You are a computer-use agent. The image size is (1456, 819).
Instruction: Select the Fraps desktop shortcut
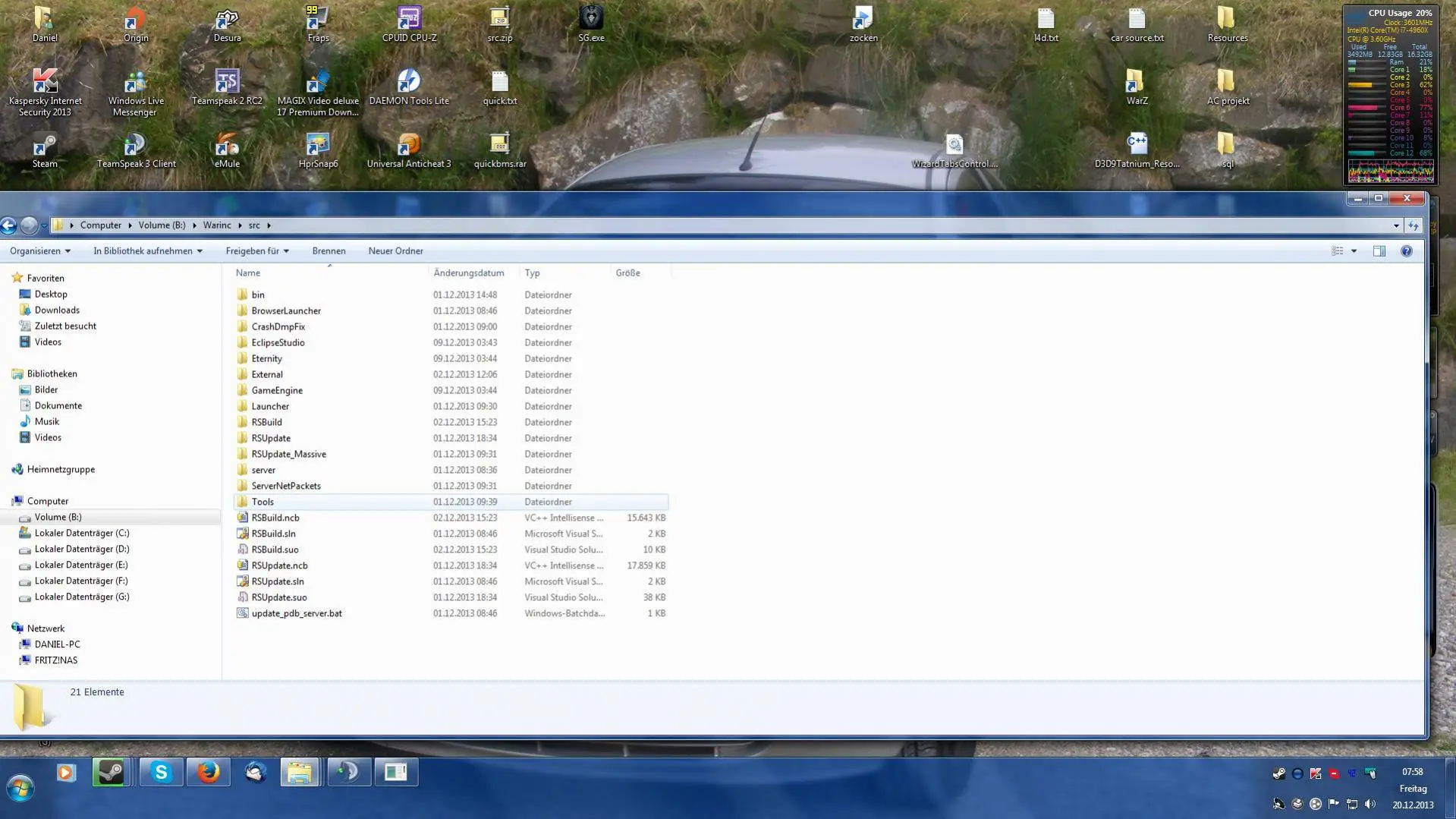318,24
